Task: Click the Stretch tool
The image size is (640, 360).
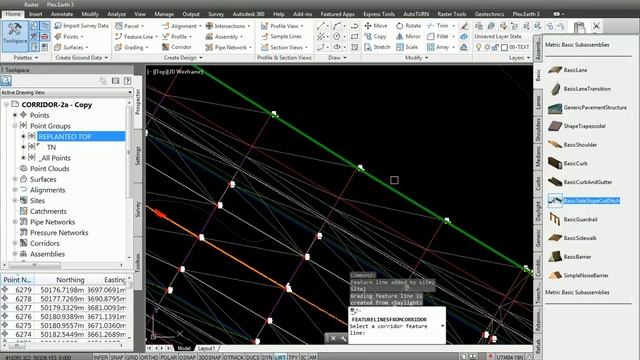Action: point(377,47)
